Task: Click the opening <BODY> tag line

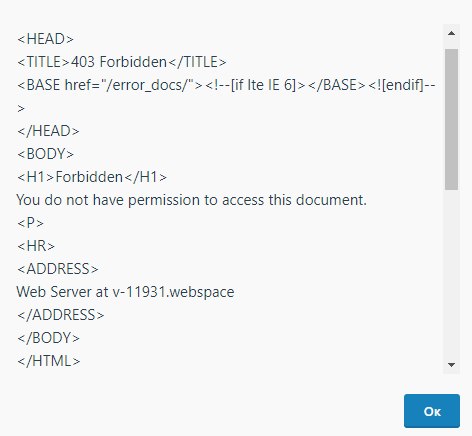Action: tap(45, 154)
